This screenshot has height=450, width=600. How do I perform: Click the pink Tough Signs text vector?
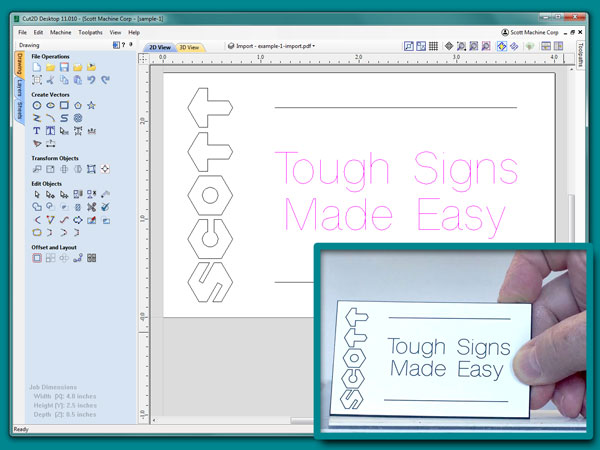point(396,171)
